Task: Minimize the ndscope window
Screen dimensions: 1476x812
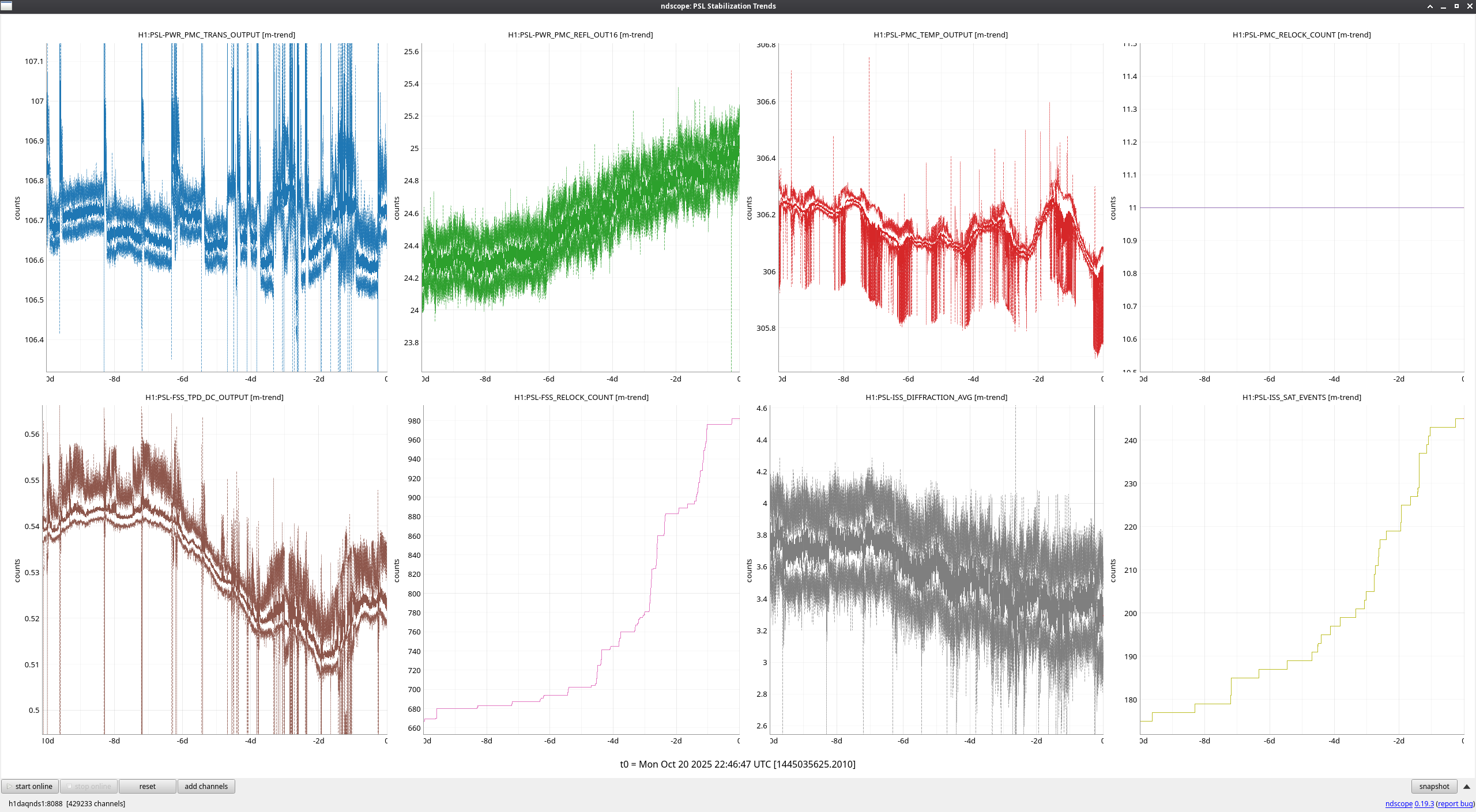Action: pyautogui.click(x=1443, y=6)
